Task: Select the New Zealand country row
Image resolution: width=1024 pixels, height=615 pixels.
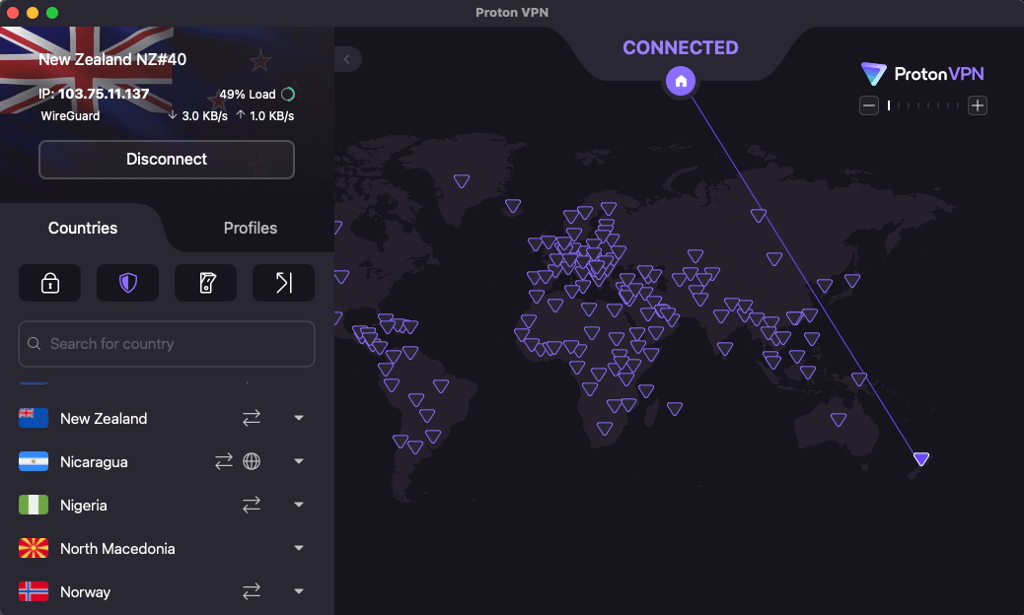Action: coord(167,418)
